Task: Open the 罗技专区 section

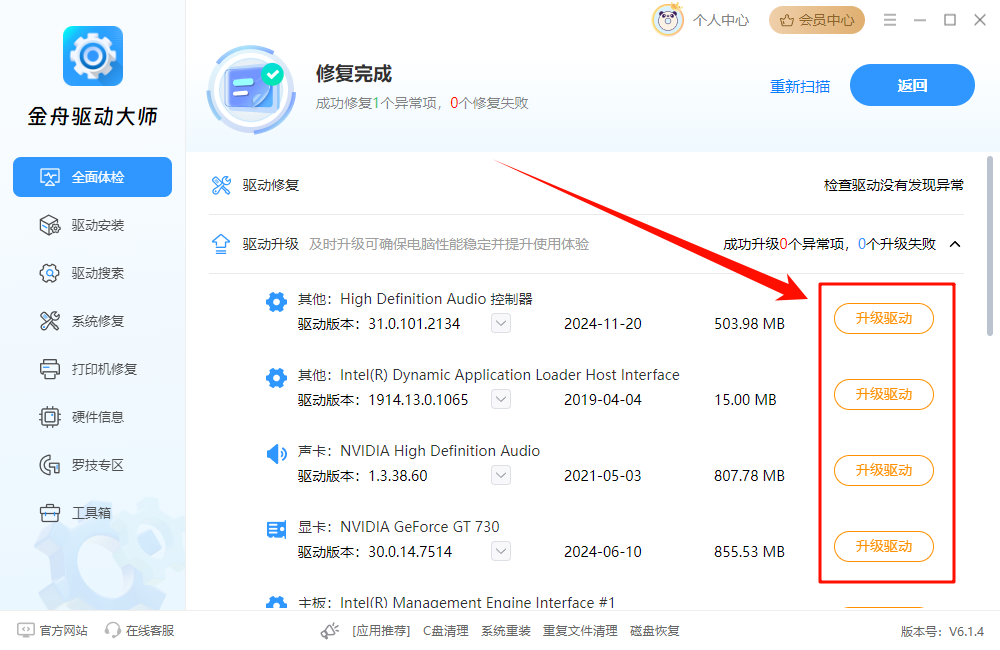Action: click(x=92, y=464)
